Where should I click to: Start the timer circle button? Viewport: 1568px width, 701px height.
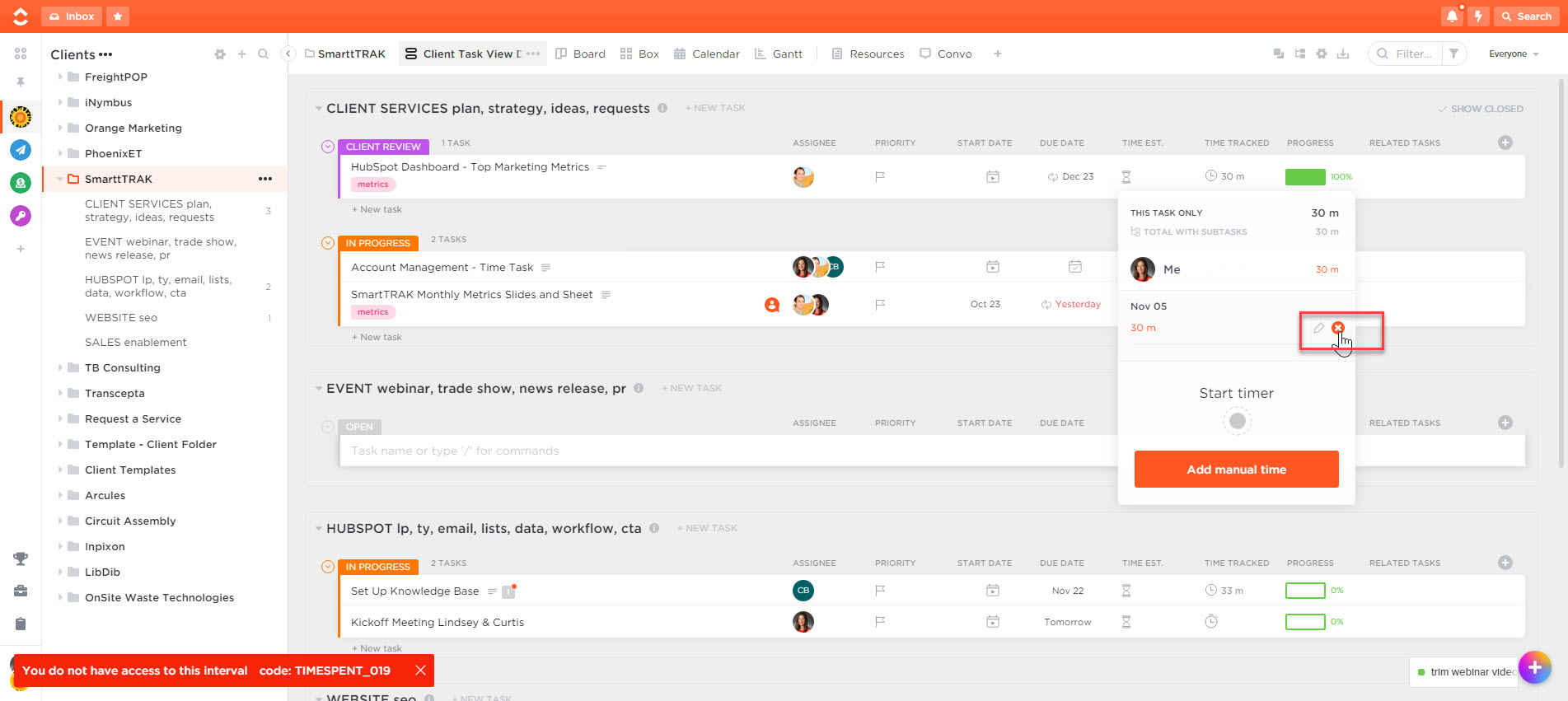(x=1237, y=421)
